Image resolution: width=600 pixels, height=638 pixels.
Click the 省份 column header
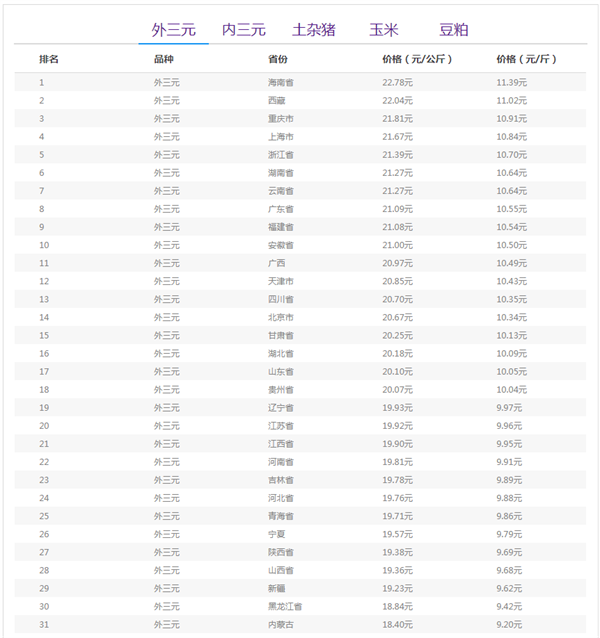(x=277, y=60)
